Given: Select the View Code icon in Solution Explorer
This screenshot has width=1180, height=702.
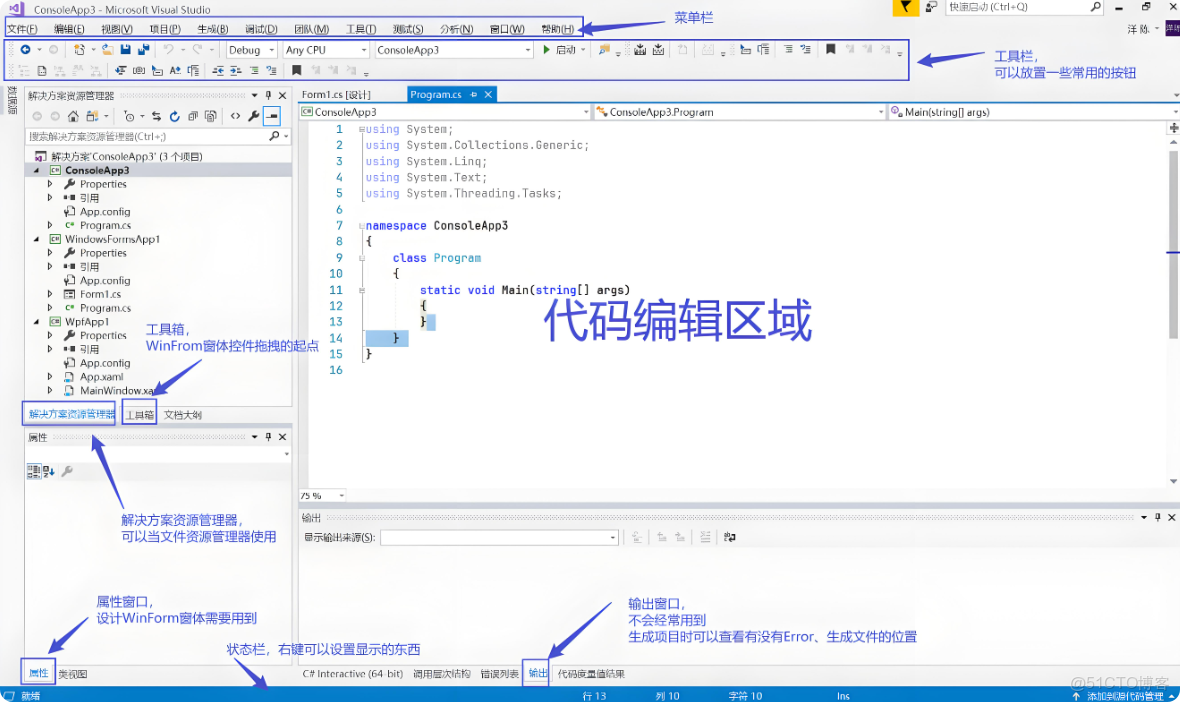Looking at the screenshot, I should (235, 115).
